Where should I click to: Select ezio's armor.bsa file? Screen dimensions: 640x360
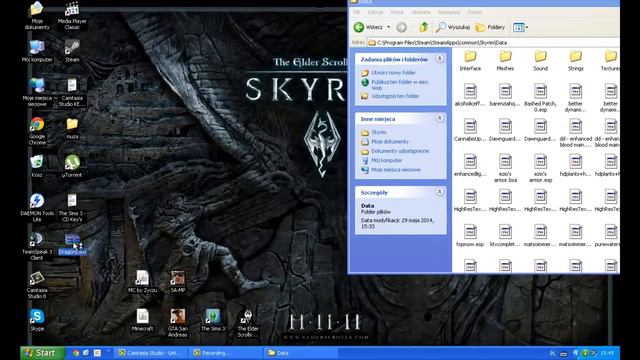click(505, 168)
